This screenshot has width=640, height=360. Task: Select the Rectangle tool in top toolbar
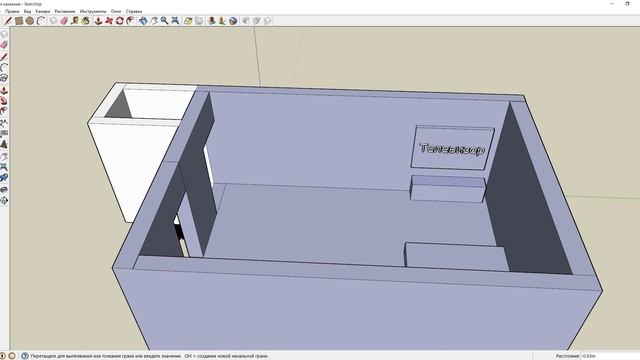[19, 20]
